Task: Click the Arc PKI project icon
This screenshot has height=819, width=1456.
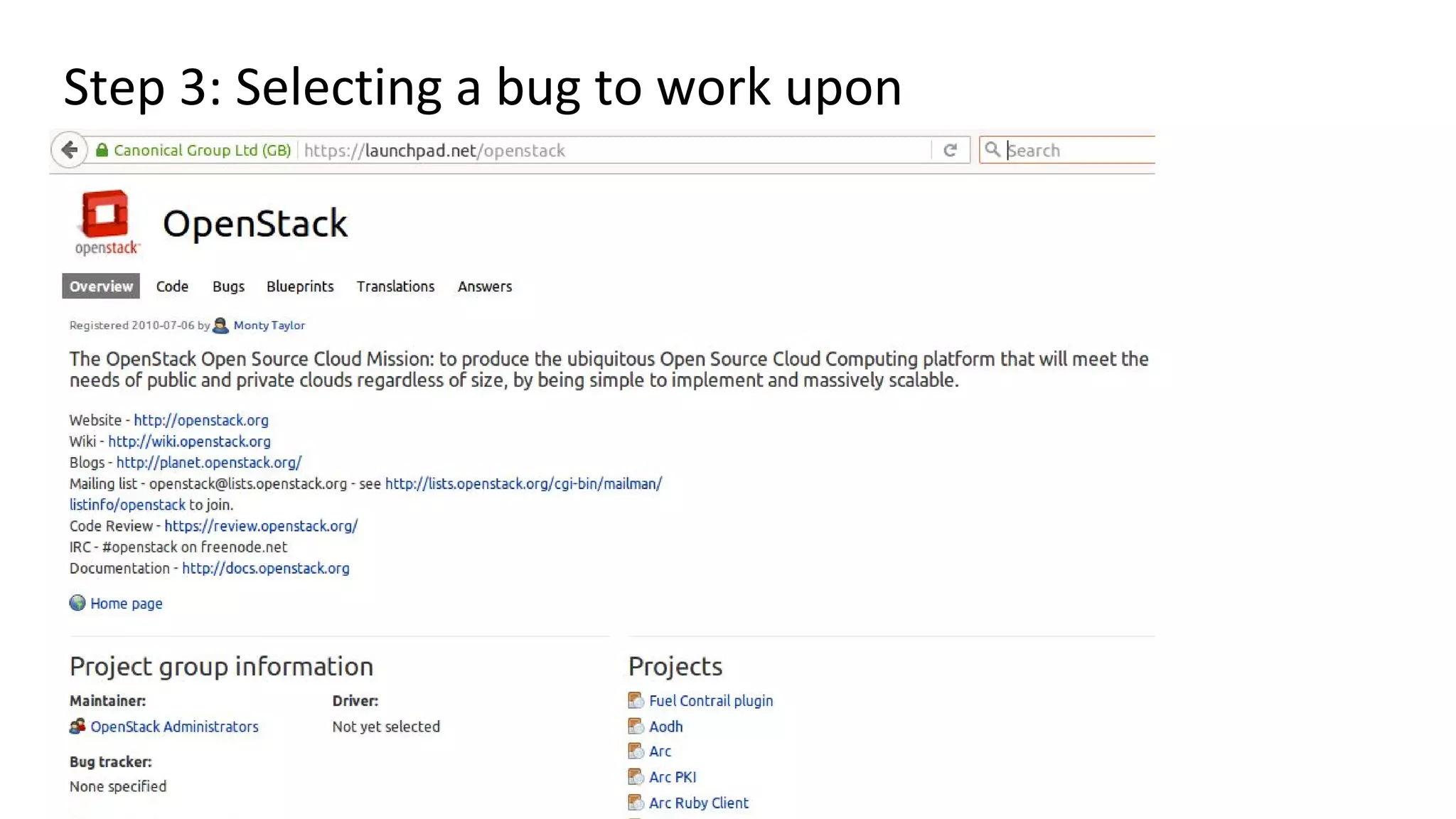Action: coord(636,777)
